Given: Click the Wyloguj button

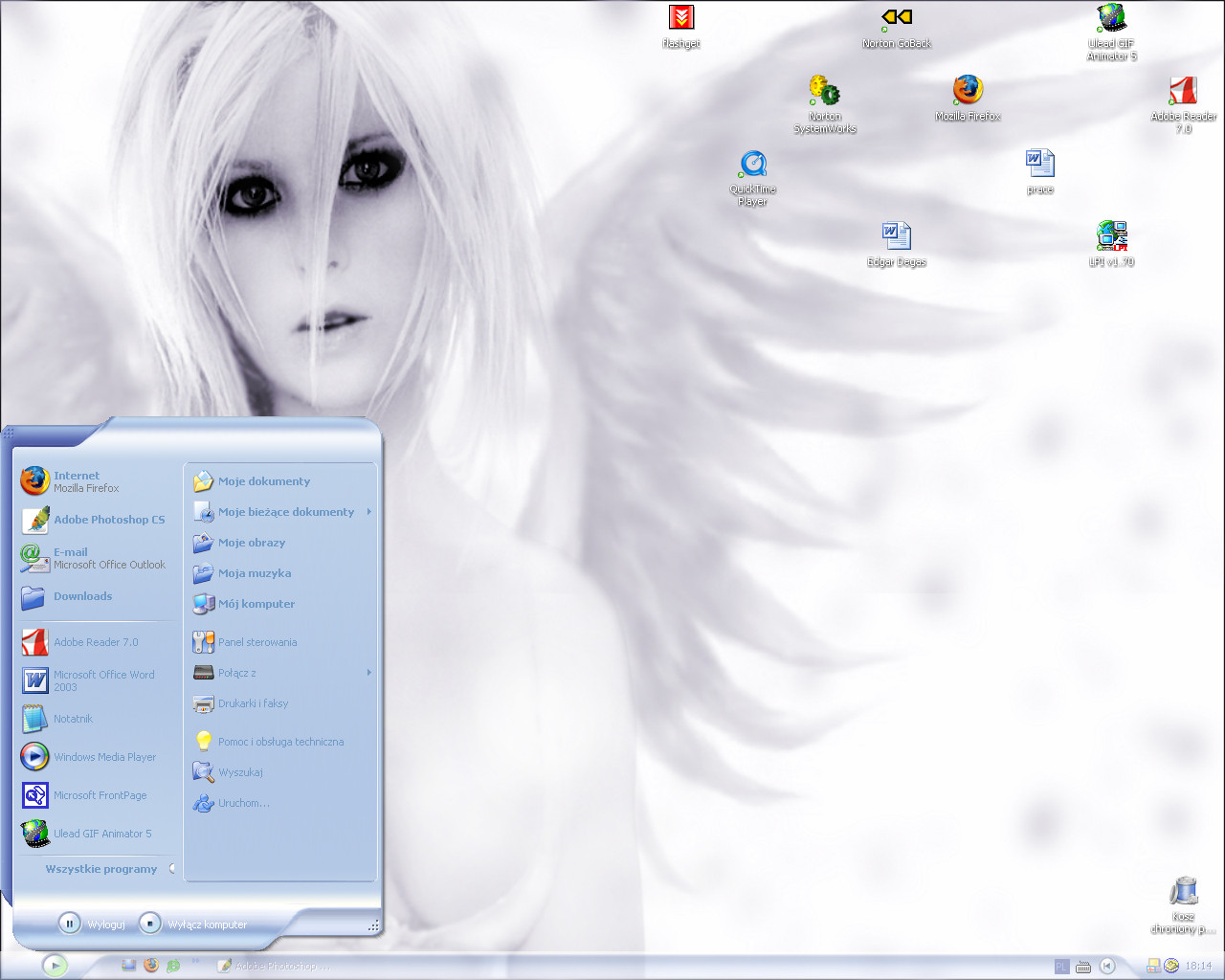Looking at the screenshot, I should (x=92, y=924).
